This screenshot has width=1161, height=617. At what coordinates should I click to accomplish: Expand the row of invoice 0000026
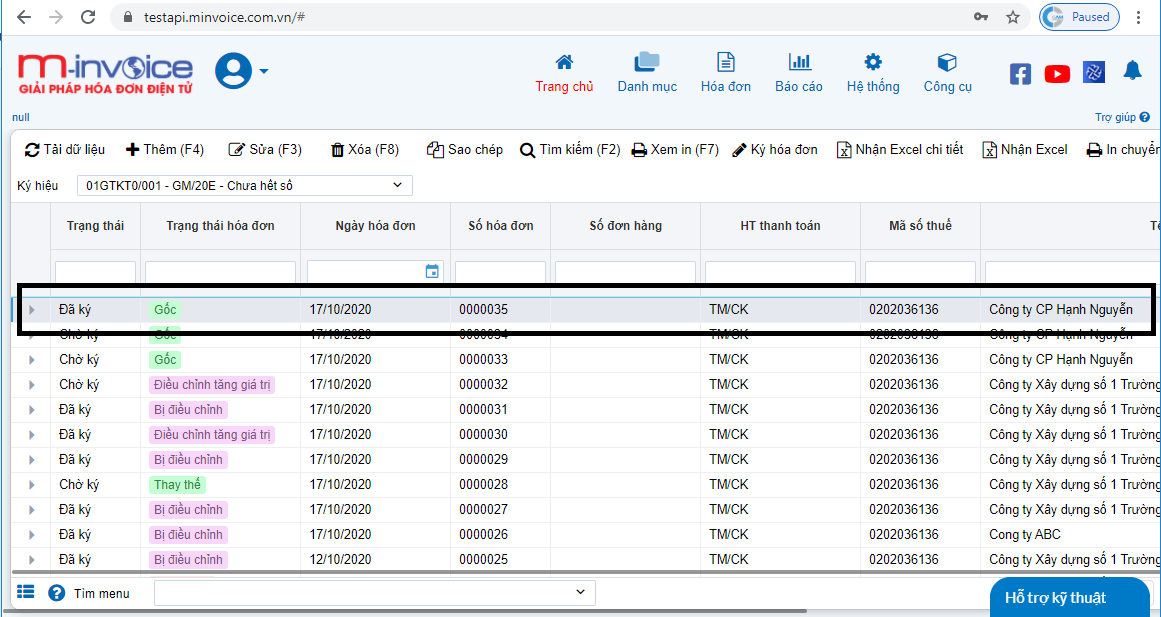[x=32, y=535]
